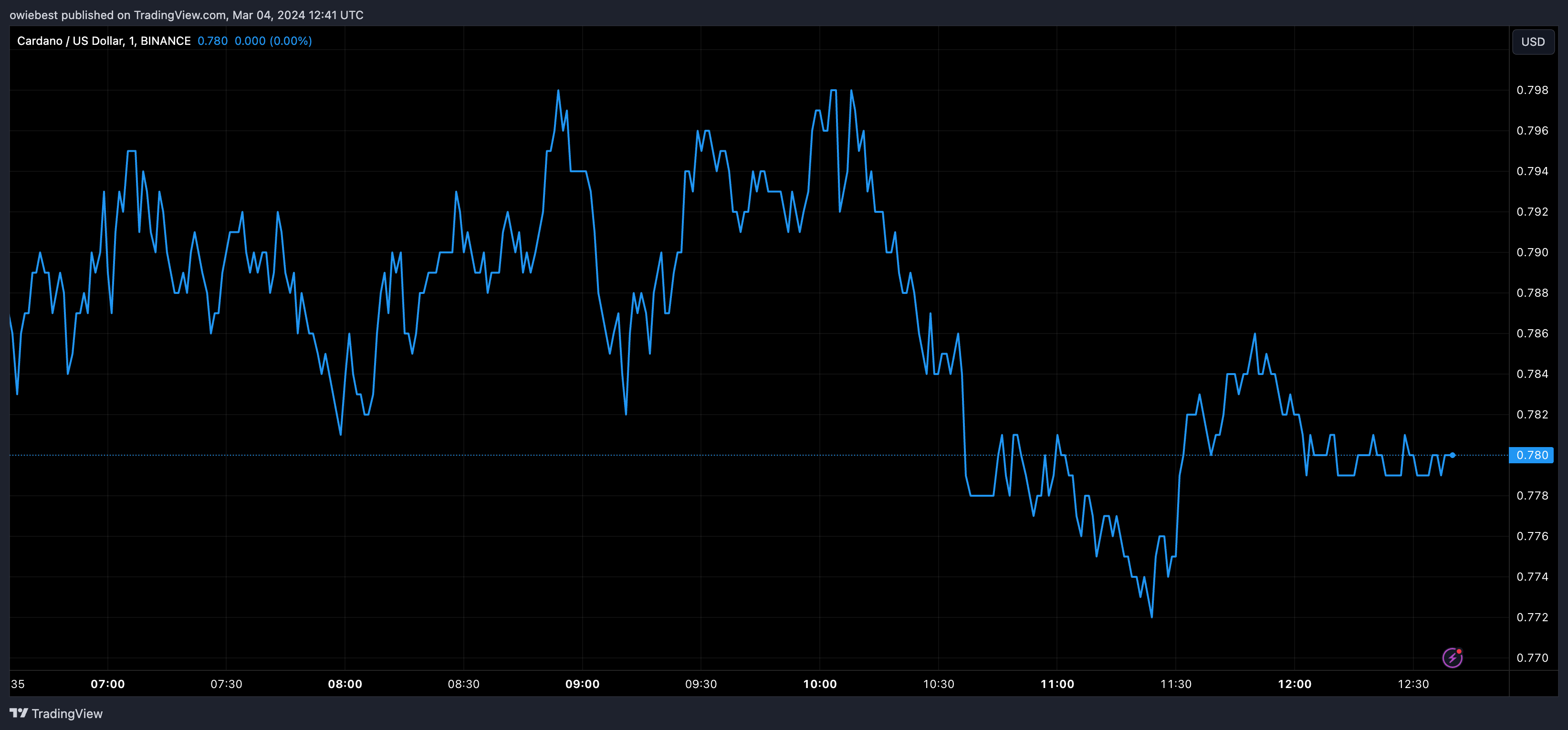
Task: Click the 0.784 price axis label
Action: coord(1532,374)
